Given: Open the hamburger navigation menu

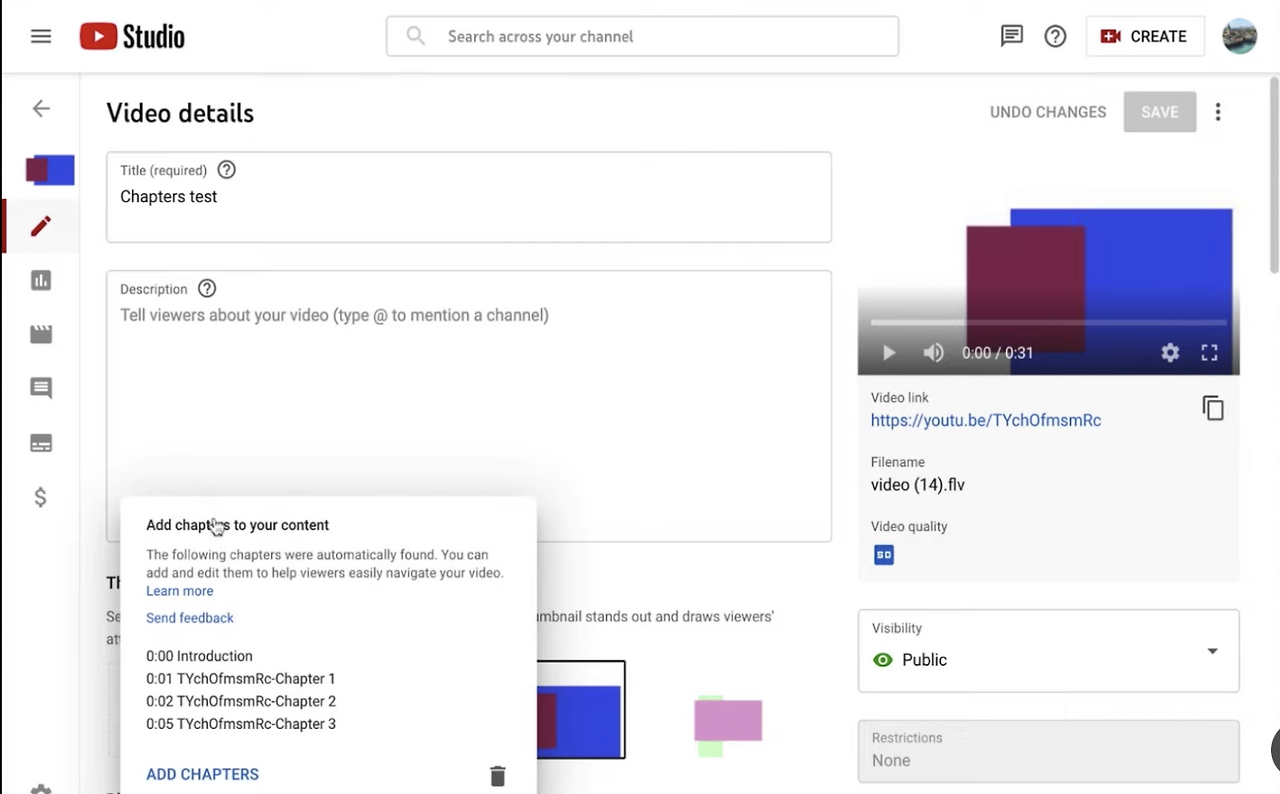Looking at the screenshot, I should point(41,36).
